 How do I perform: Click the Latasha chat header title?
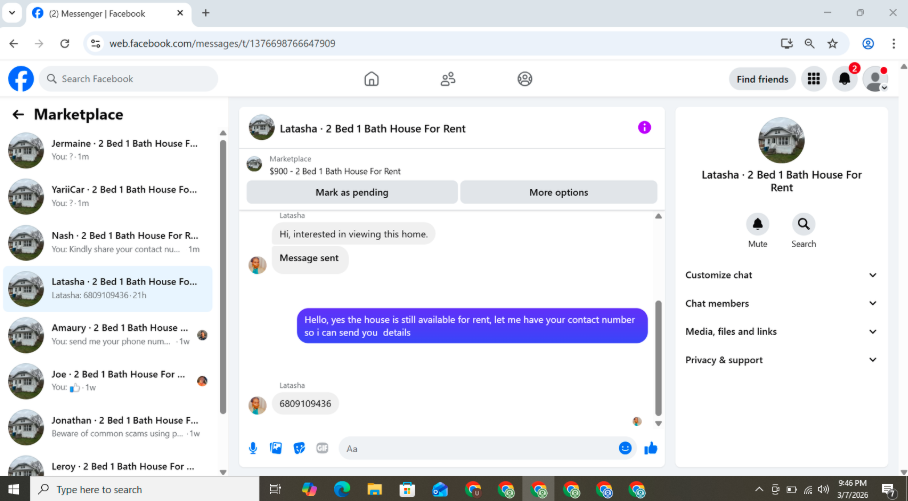pyautogui.click(x=372, y=129)
